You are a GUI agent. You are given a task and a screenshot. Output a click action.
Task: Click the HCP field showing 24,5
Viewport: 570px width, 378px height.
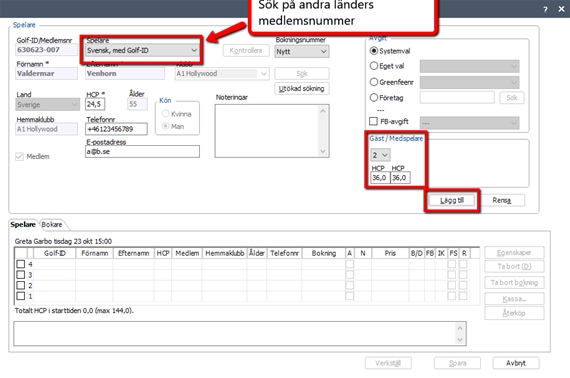tap(95, 104)
